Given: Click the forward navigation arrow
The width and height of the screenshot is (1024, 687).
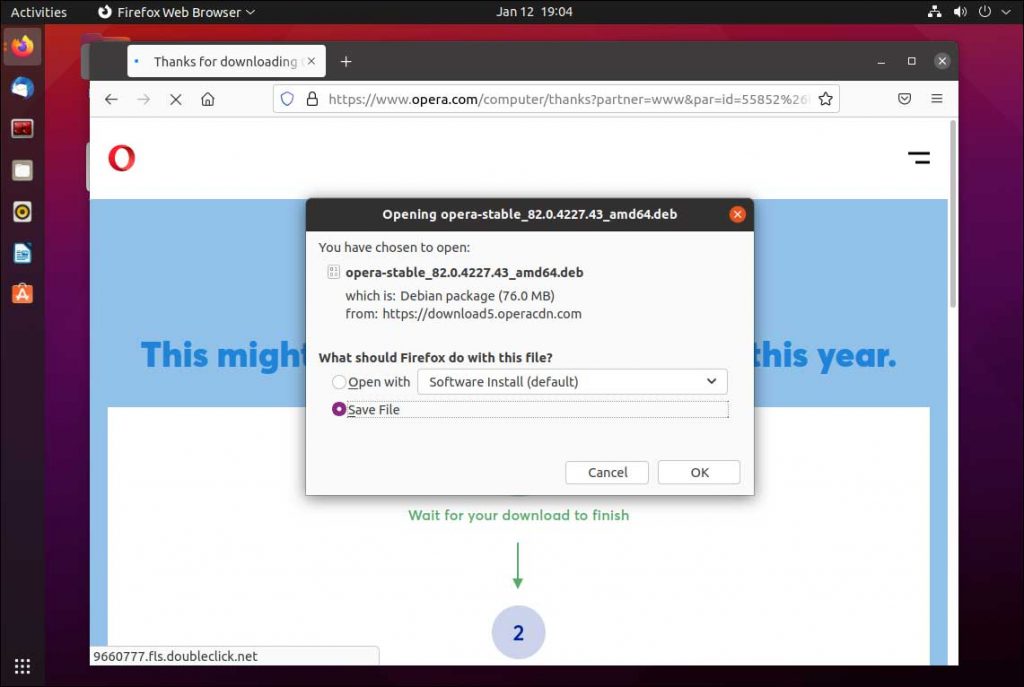Looking at the screenshot, I should point(143,99).
